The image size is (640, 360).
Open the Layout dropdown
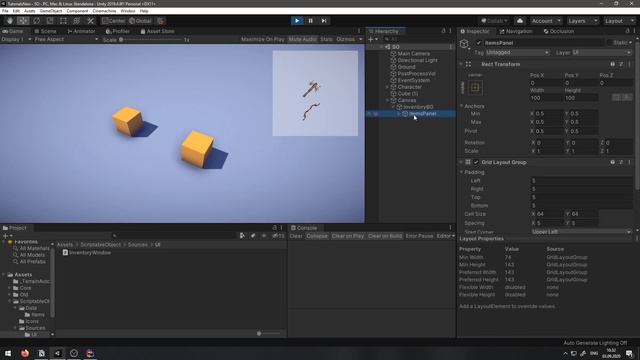point(619,21)
